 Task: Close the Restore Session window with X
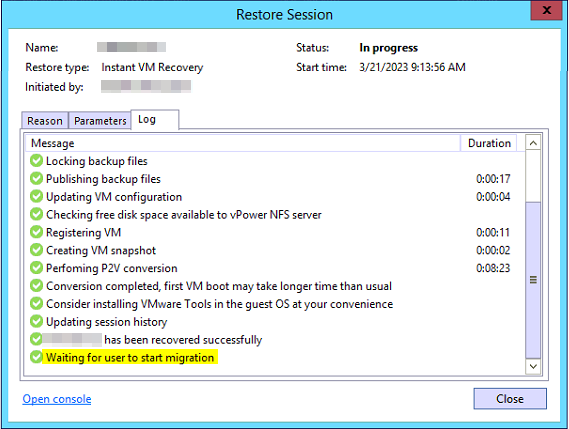[x=547, y=10]
